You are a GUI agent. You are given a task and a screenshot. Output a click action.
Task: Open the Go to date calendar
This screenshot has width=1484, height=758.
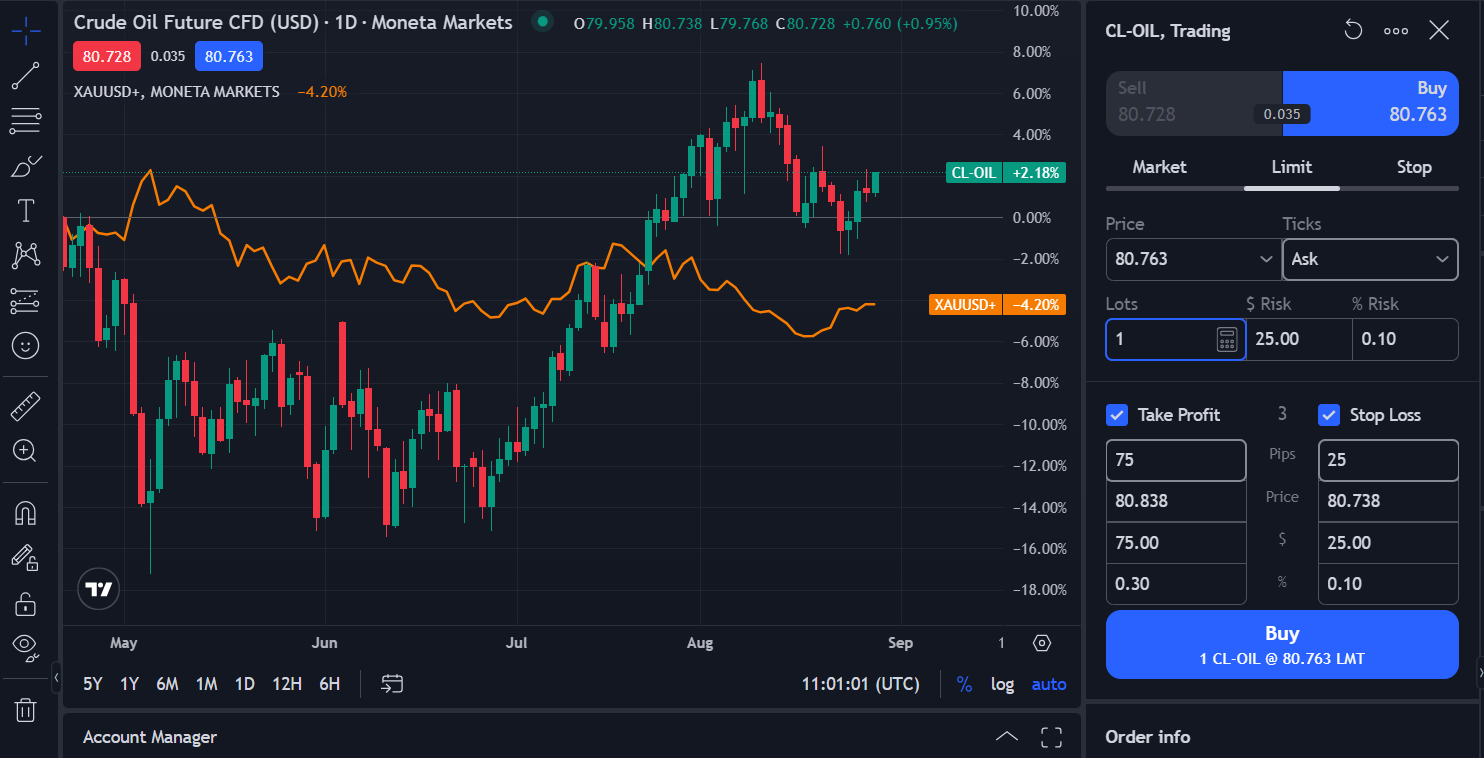(x=392, y=684)
